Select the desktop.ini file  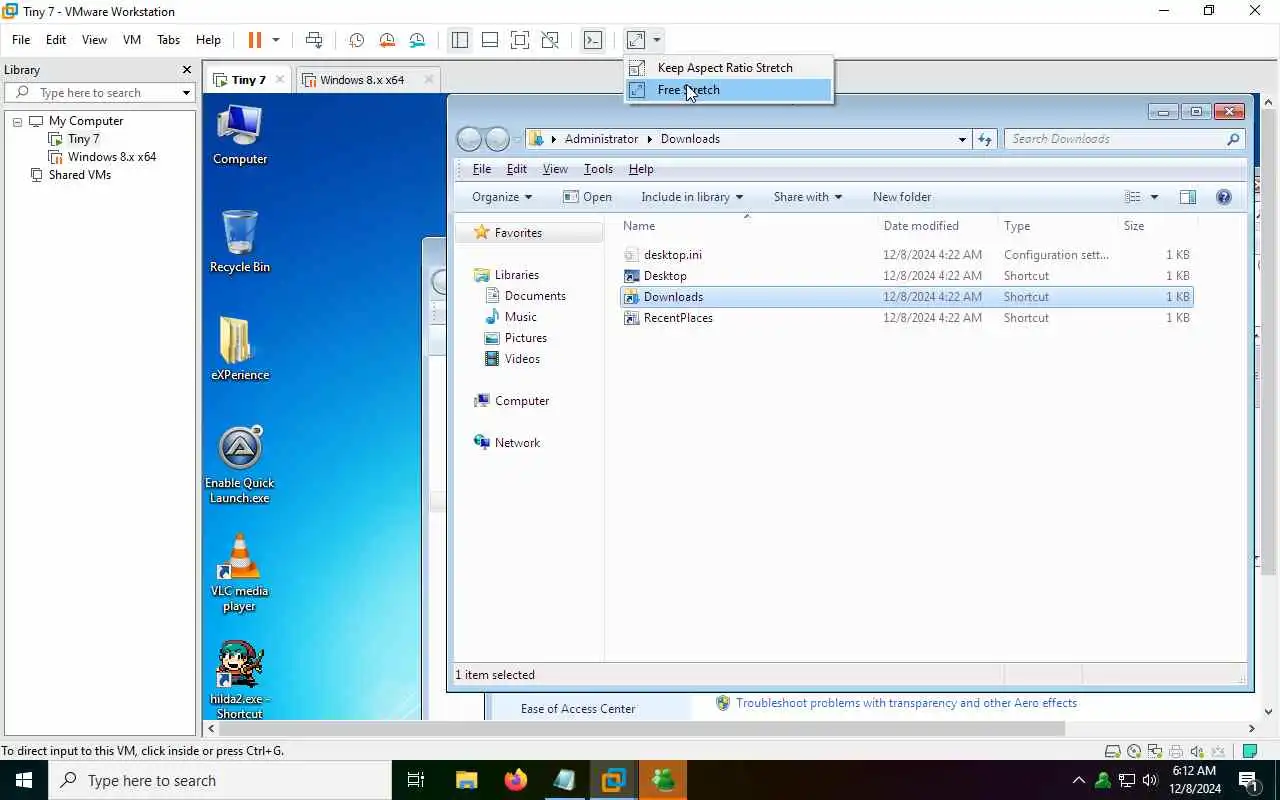point(906,255)
